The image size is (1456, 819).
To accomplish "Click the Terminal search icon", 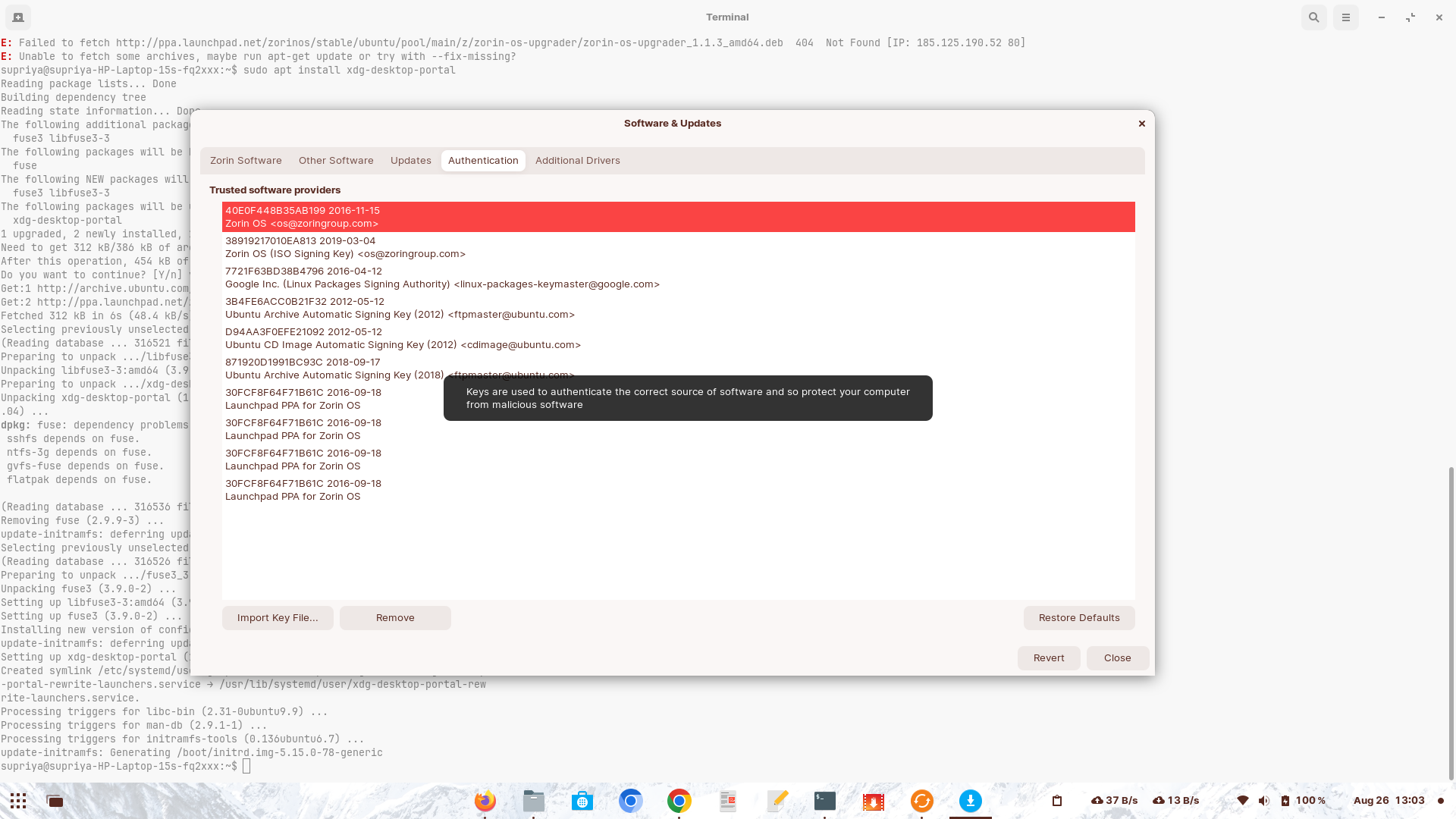I will tap(1314, 17).
